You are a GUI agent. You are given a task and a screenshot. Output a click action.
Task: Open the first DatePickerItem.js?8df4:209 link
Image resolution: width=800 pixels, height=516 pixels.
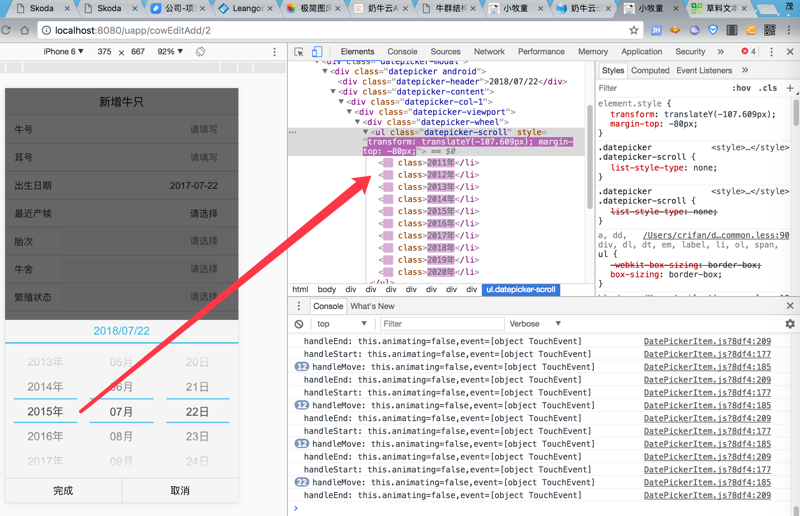(x=707, y=341)
